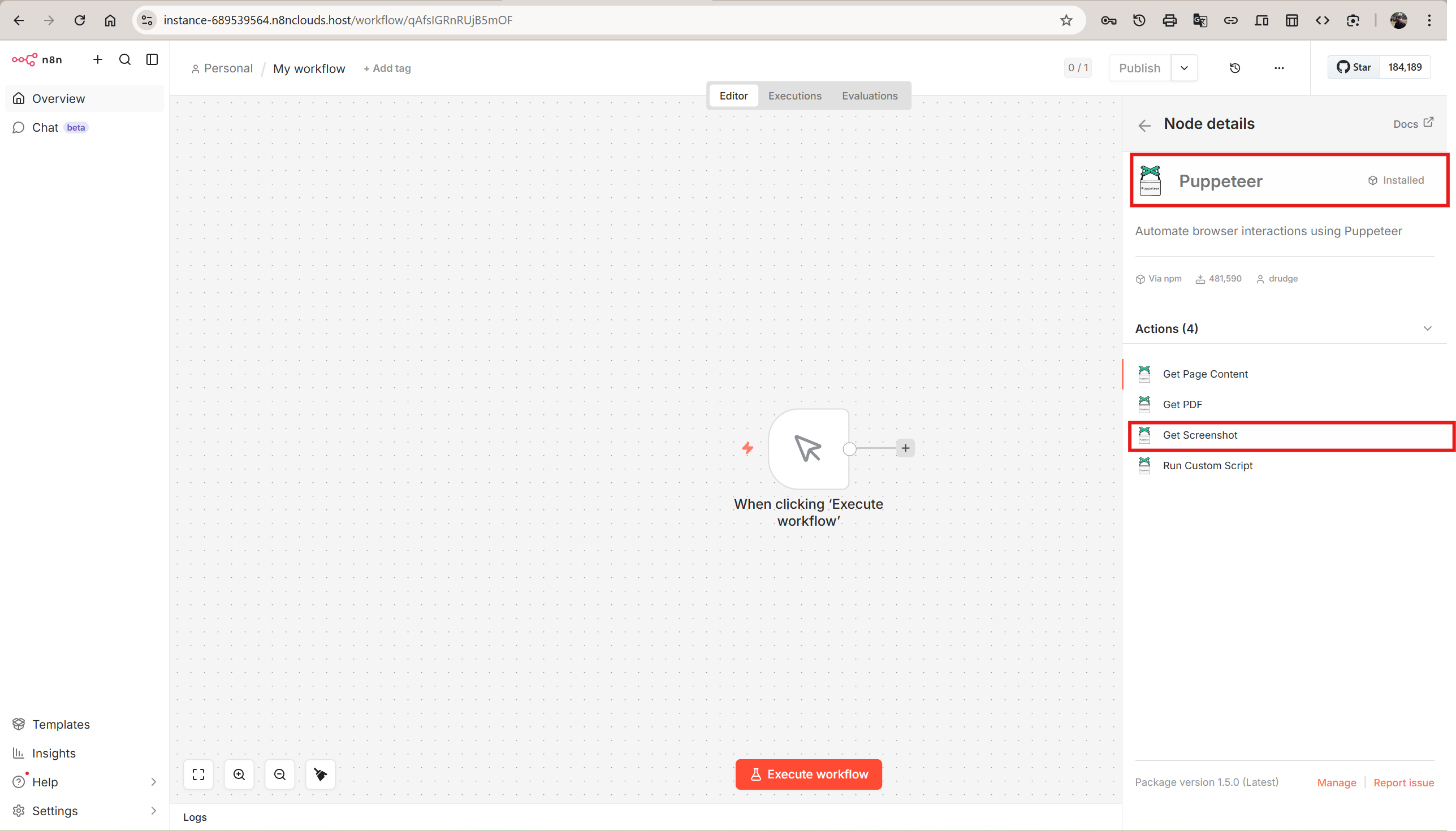Viewport: 1456px width, 831px height.
Task: Open the browser password key icon
Action: tap(1108, 20)
